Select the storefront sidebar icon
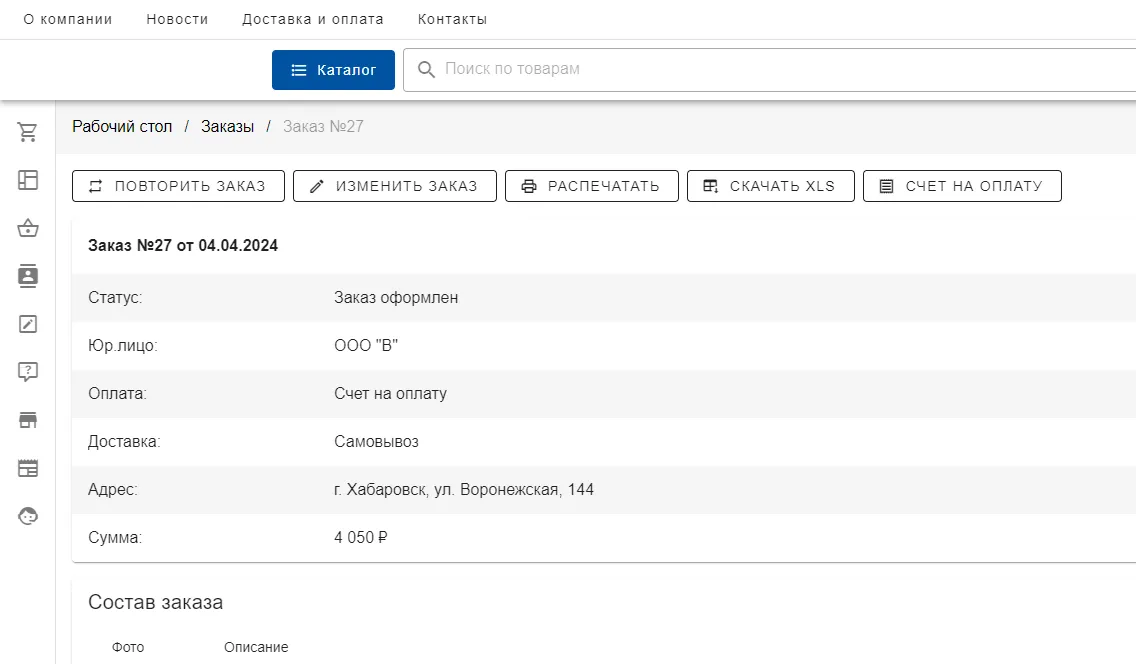Image resolution: width=1136 pixels, height=664 pixels. [x=28, y=420]
